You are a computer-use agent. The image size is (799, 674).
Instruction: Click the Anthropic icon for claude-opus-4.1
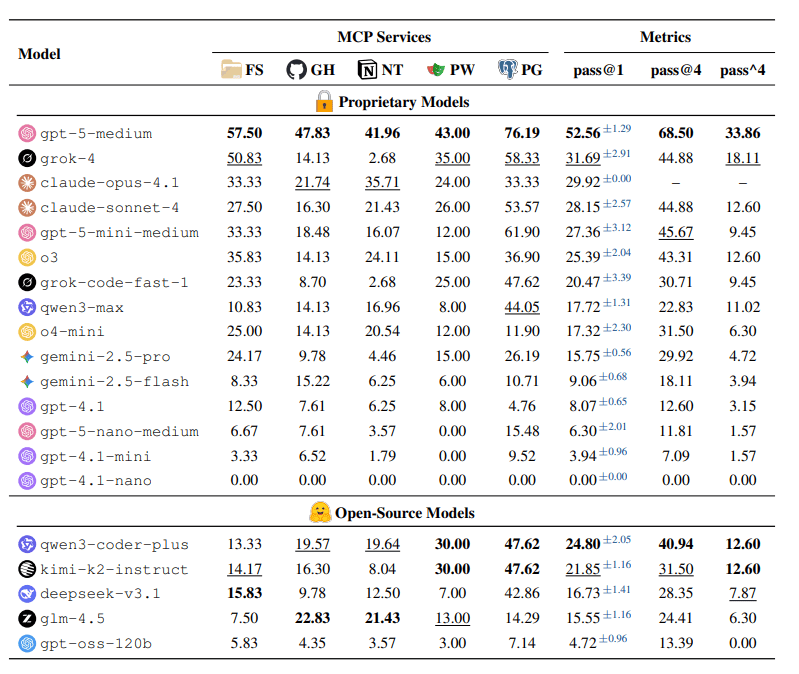[27, 182]
